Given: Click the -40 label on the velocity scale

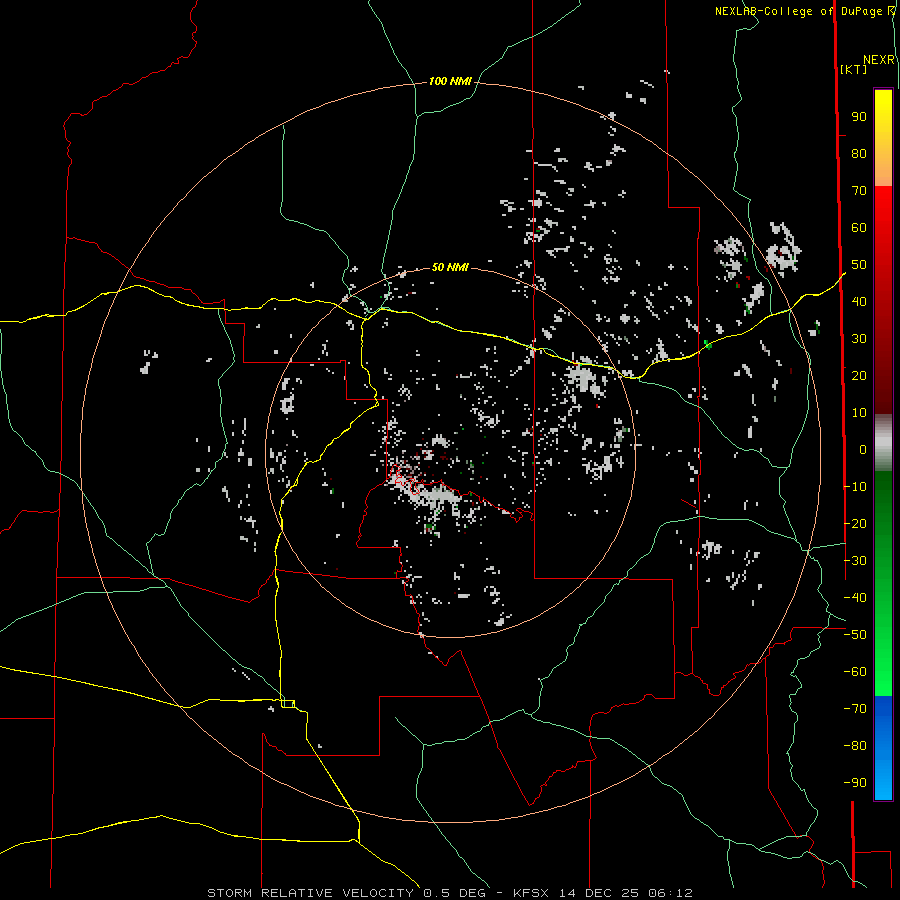Looking at the screenshot, I should point(855,598).
